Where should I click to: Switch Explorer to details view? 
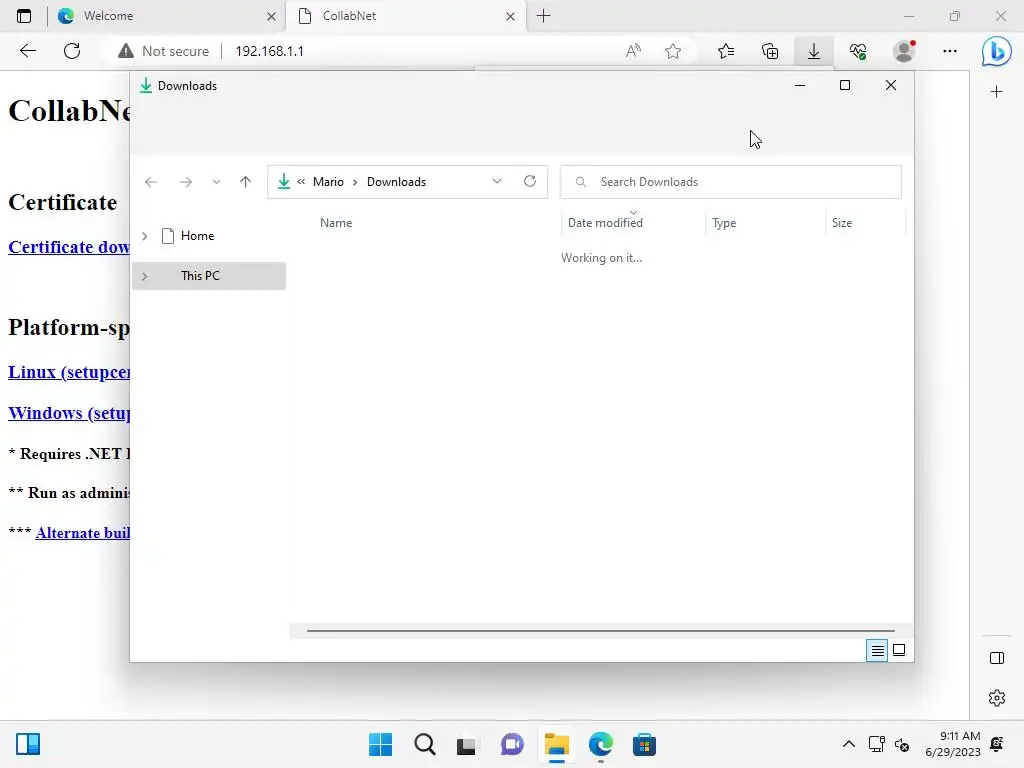click(877, 650)
